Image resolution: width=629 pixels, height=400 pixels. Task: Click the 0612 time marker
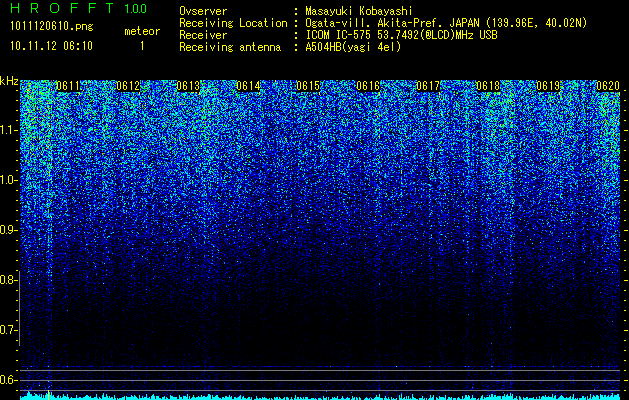click(x=128, y=86)
